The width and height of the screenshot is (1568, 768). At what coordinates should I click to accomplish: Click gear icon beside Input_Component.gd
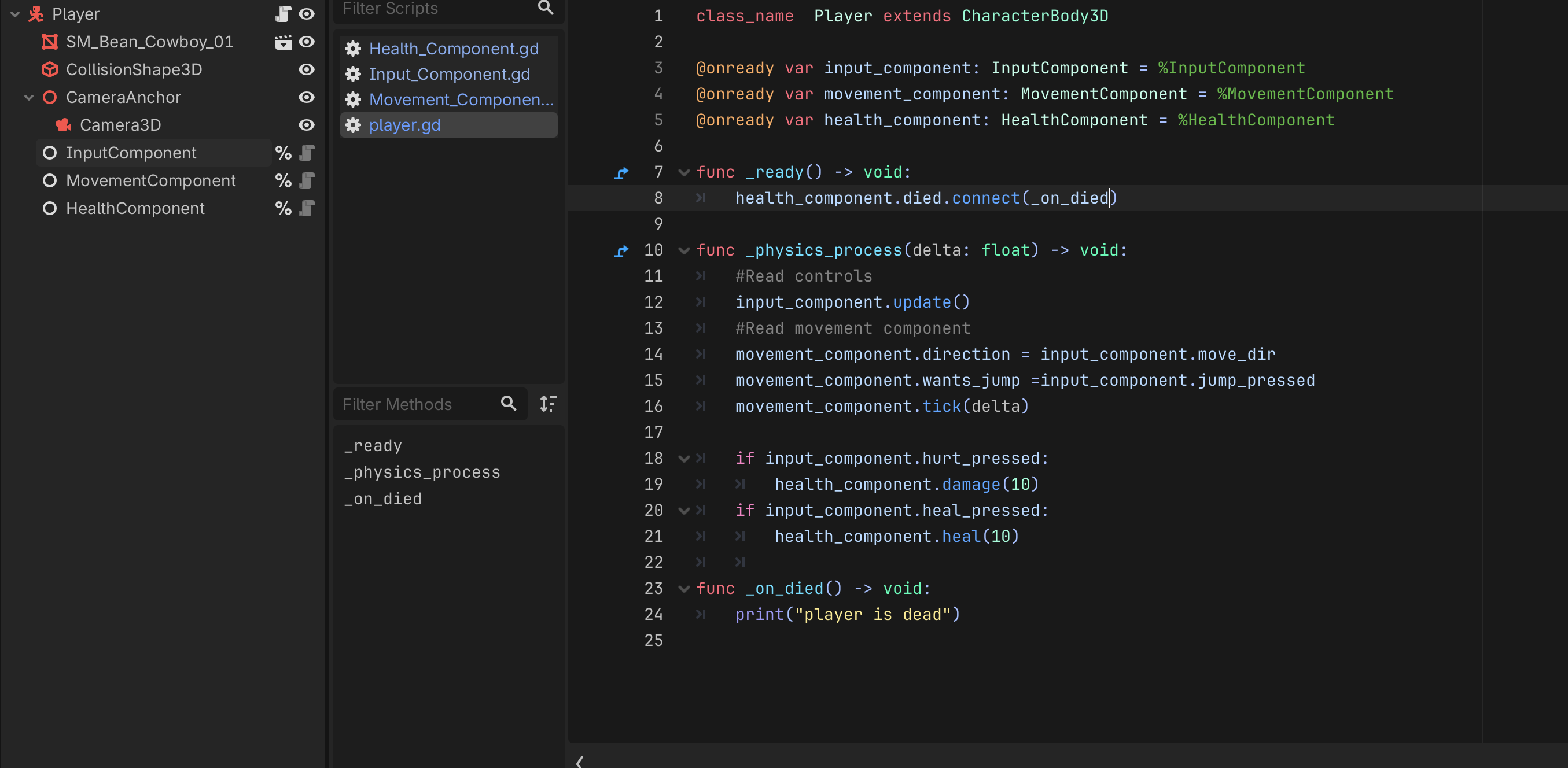tap(353, 74)
